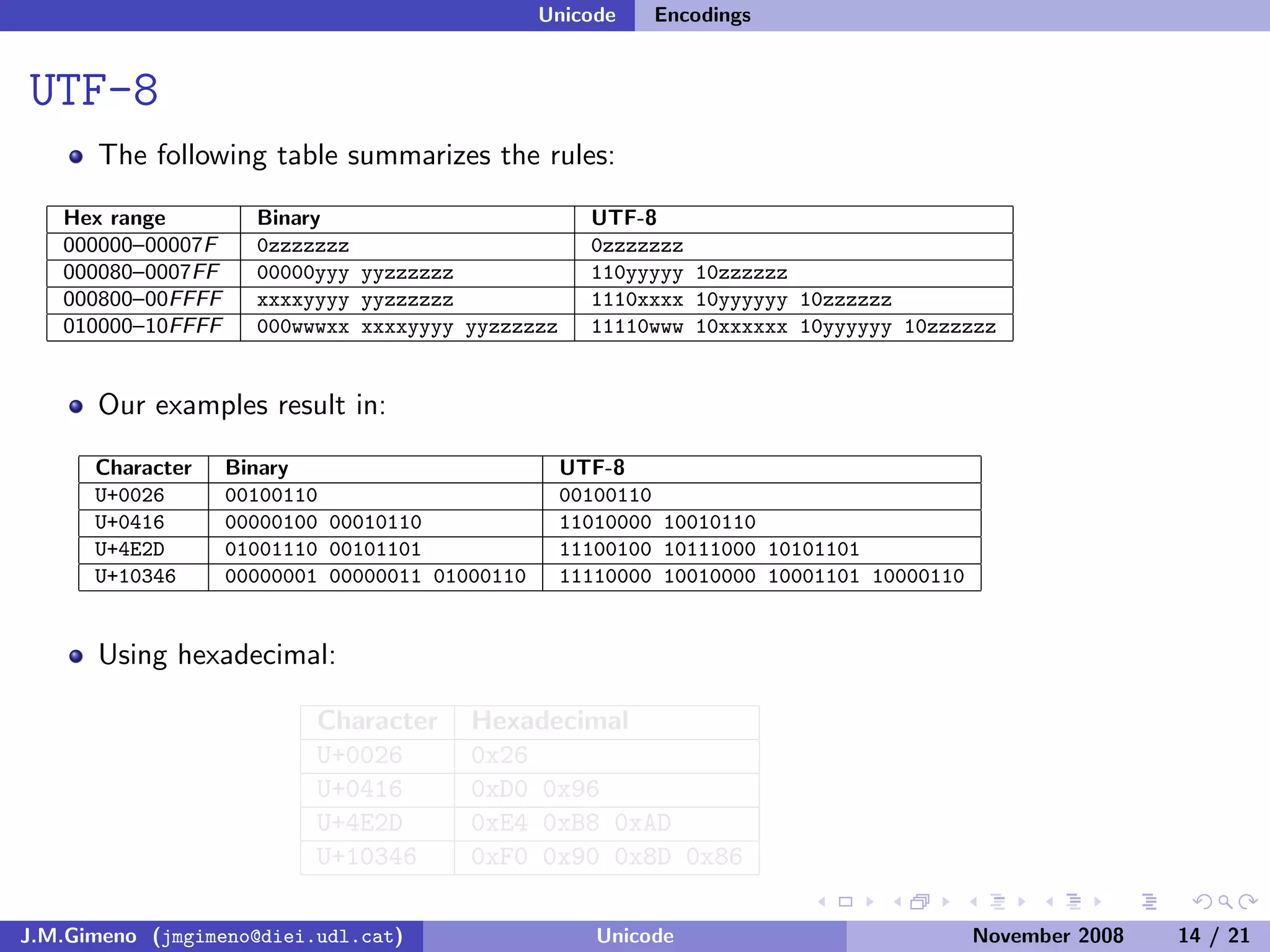Go to next frame arrow
Image resolution: width=1270 pixels, height=952 pixels.
click(x=946, y=902)
